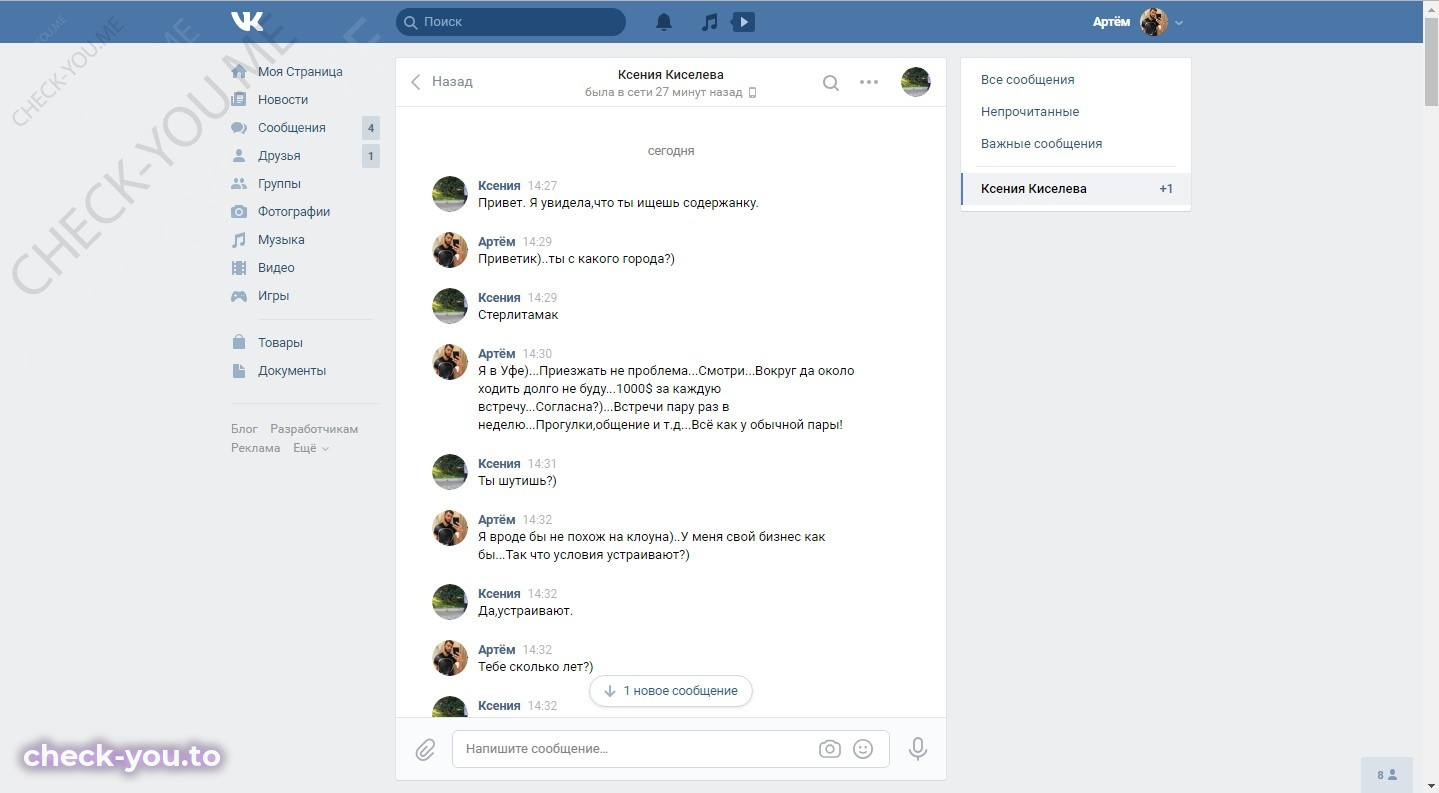The width and height of the screenshot is (1439, 793).
Task: Select the Ксения Киселева conversation tab
Action: click(1076, 189)
